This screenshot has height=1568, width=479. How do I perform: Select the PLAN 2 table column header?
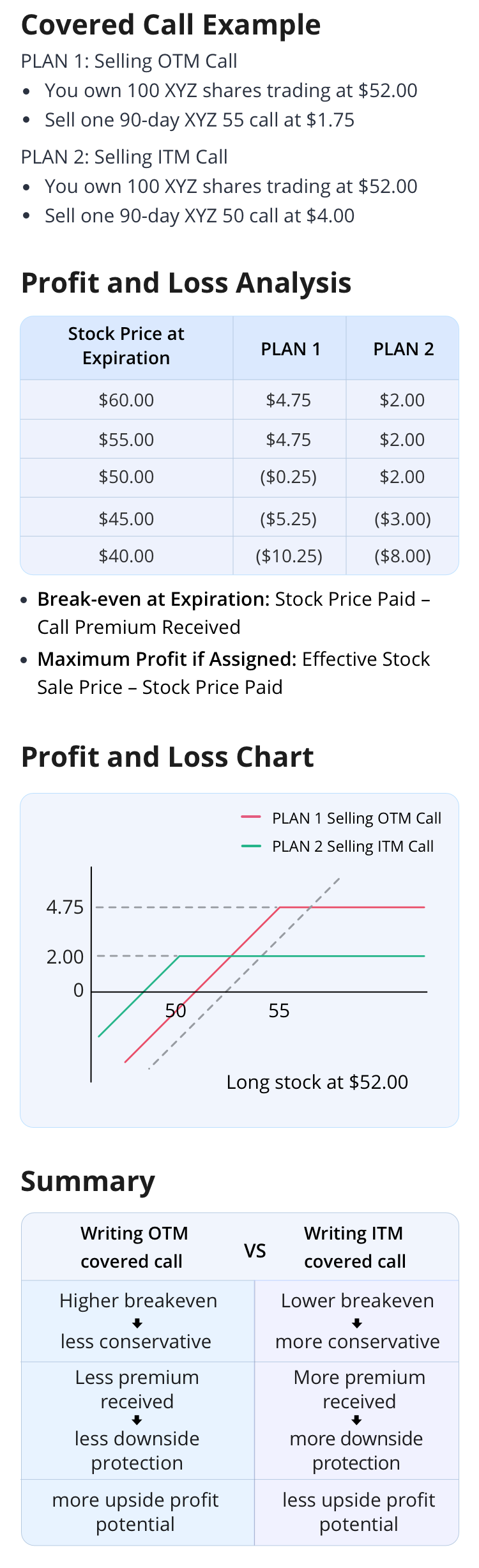403,349
